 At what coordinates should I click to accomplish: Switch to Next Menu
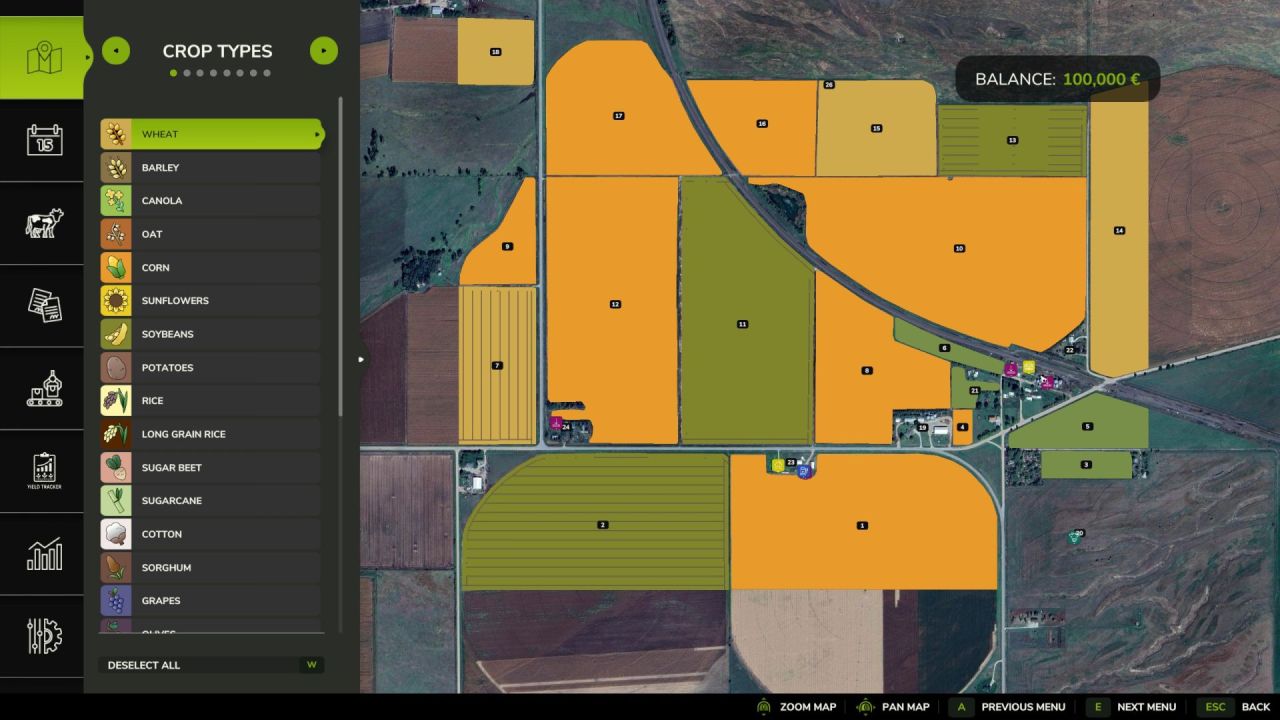coord(1146,706)
